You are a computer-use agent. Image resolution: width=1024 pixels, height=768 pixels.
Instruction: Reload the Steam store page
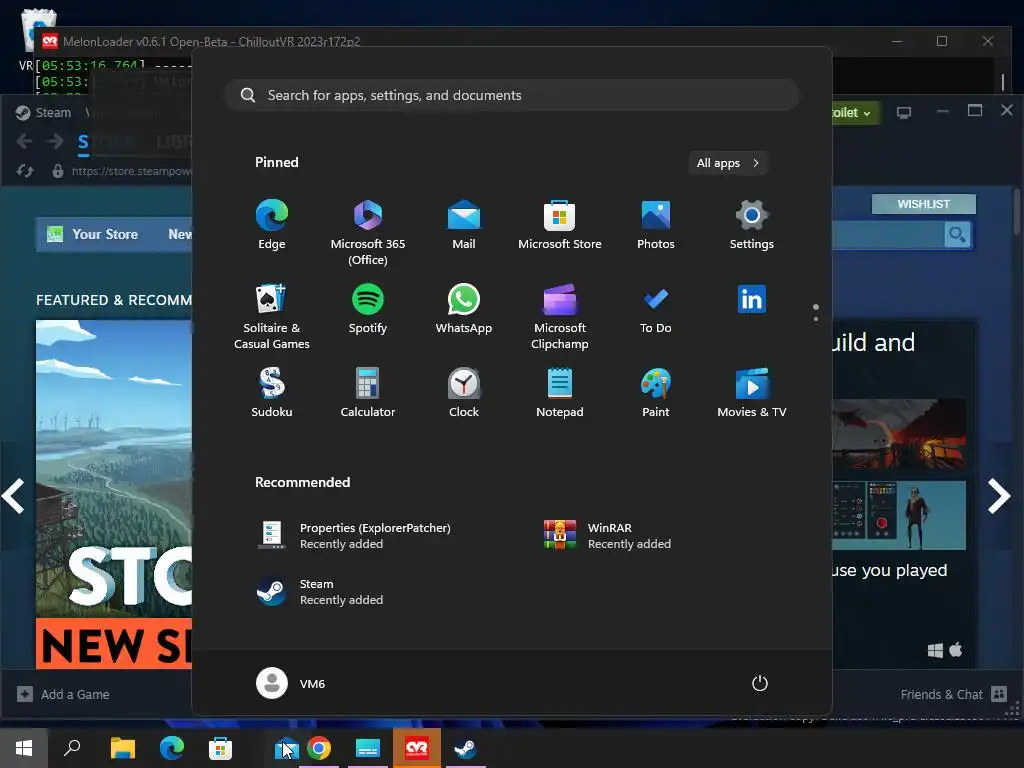pos(25,171)
